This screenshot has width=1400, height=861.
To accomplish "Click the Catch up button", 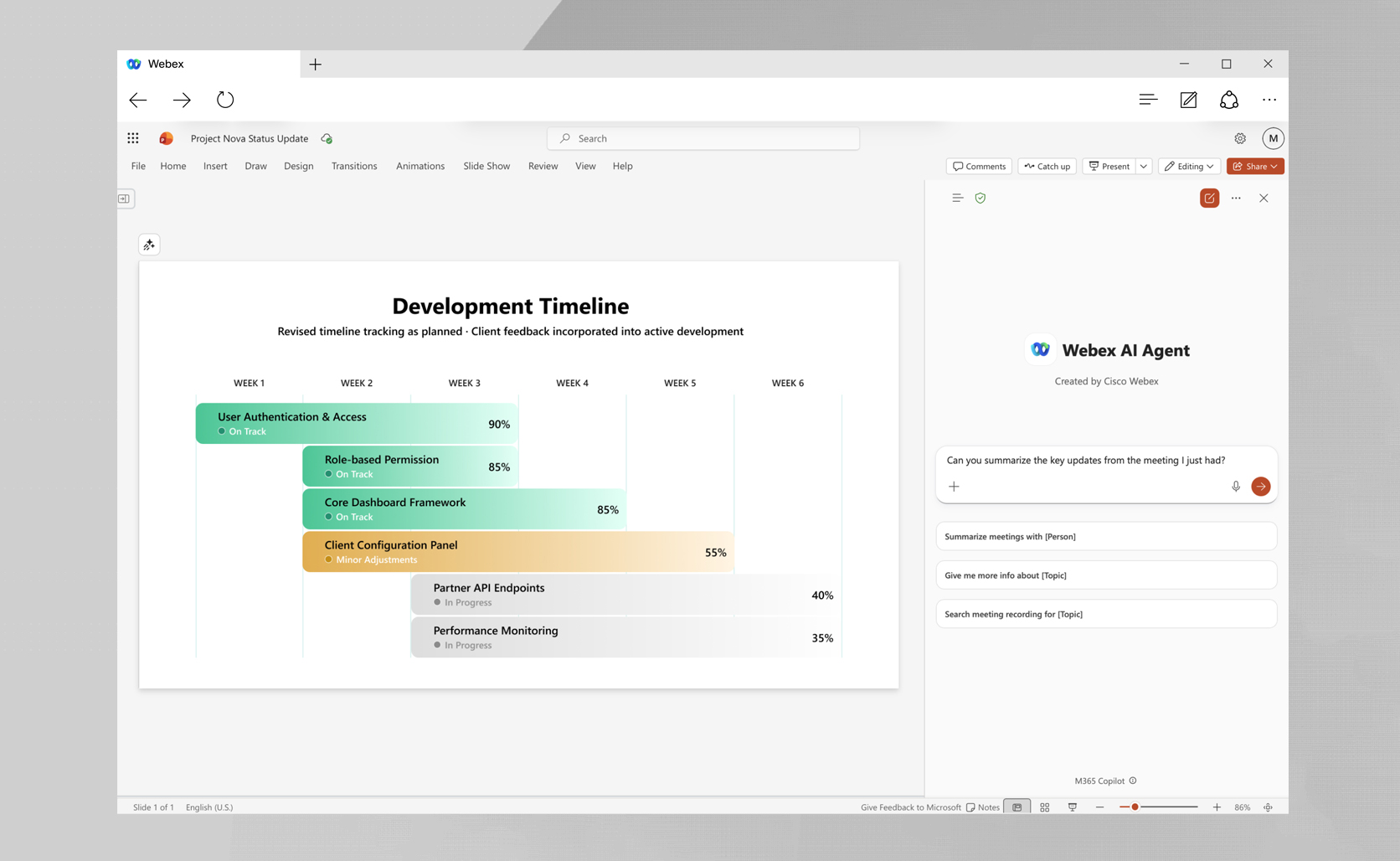I will pyautogui.click(x=1047, y=166).
